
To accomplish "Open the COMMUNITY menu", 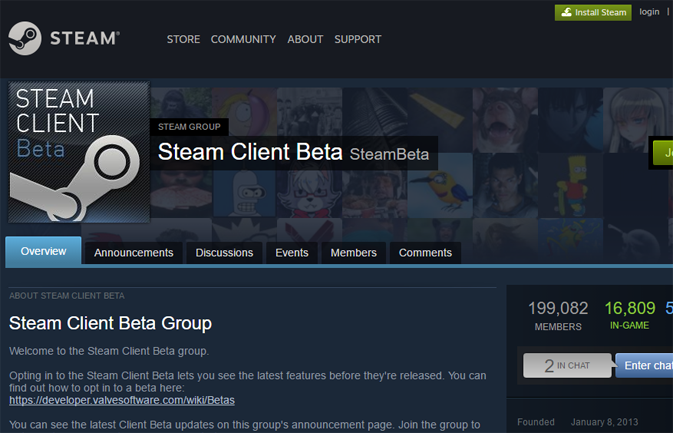I will (x=243, y=39).
